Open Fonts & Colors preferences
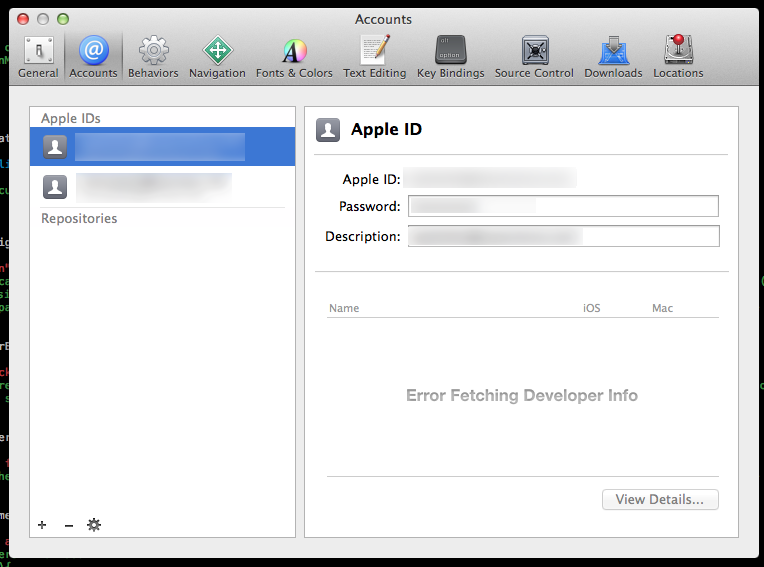 click(294, 57)
